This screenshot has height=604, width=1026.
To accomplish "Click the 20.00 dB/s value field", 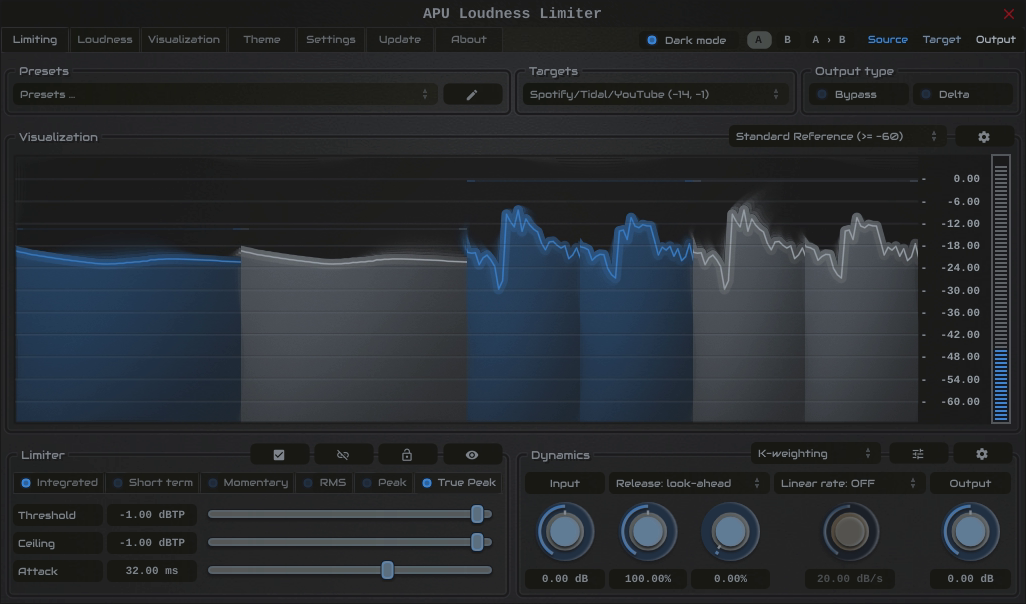I will click(850, 578).
